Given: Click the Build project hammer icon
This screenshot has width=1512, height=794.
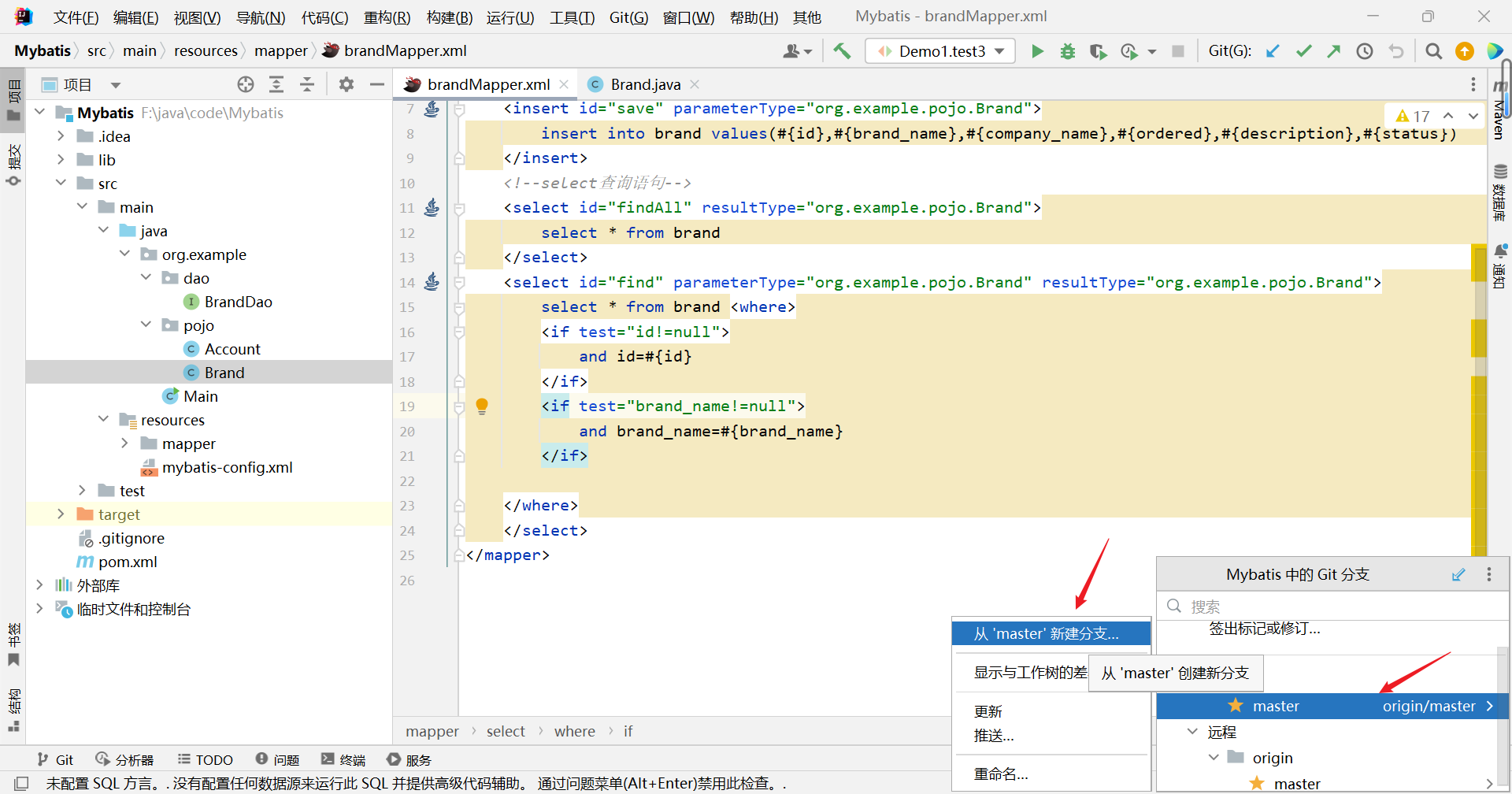Looking at the screenshot, I should [842, 51].
